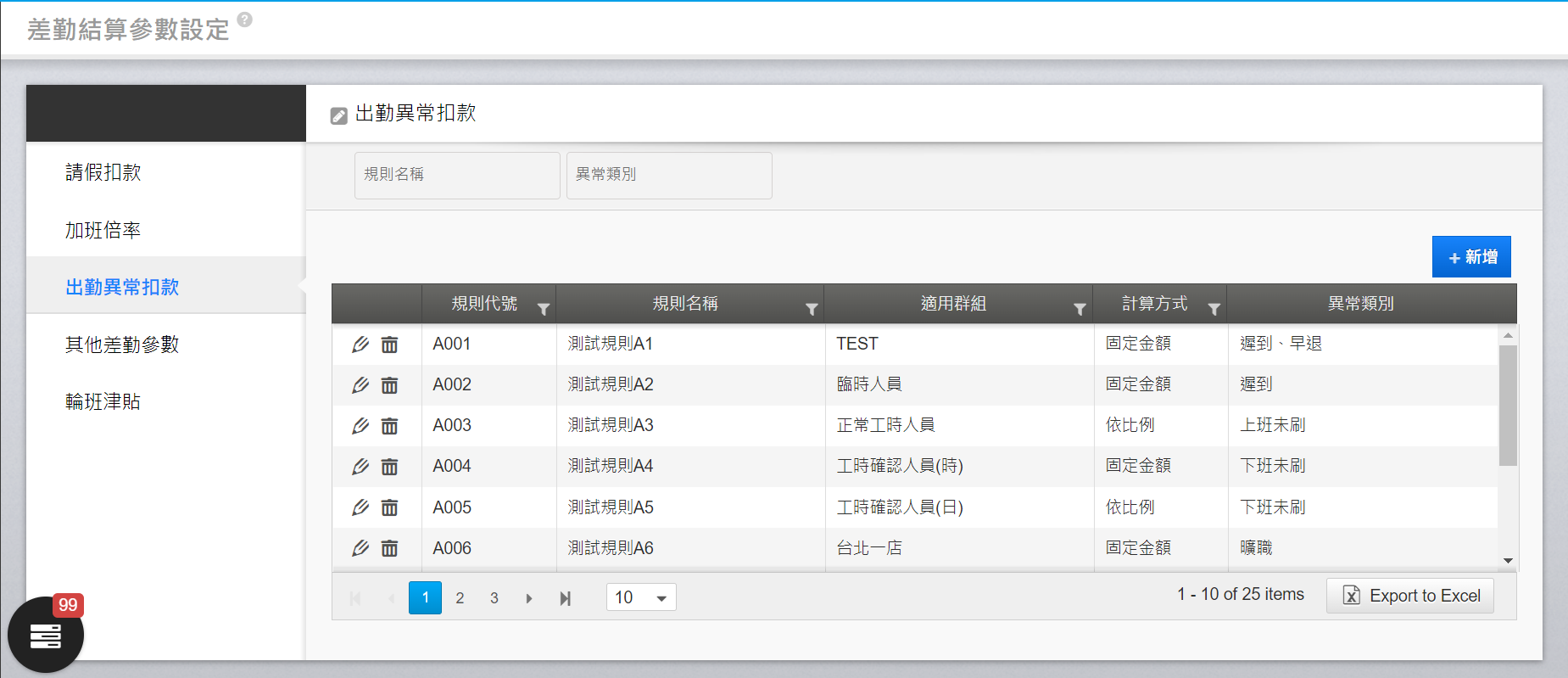Expand the page size dropdown showing 10
1568x678 pixels.
661,598
